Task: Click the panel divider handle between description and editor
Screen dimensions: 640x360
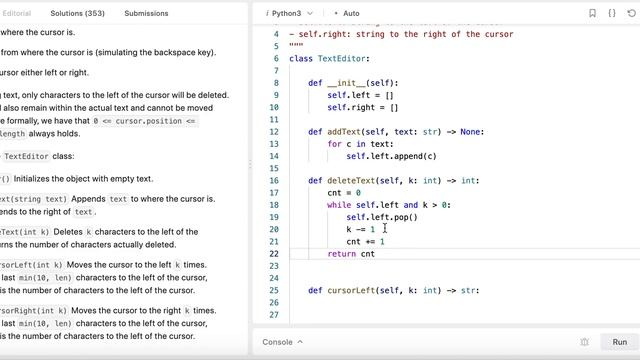Action: click(250, 164)
